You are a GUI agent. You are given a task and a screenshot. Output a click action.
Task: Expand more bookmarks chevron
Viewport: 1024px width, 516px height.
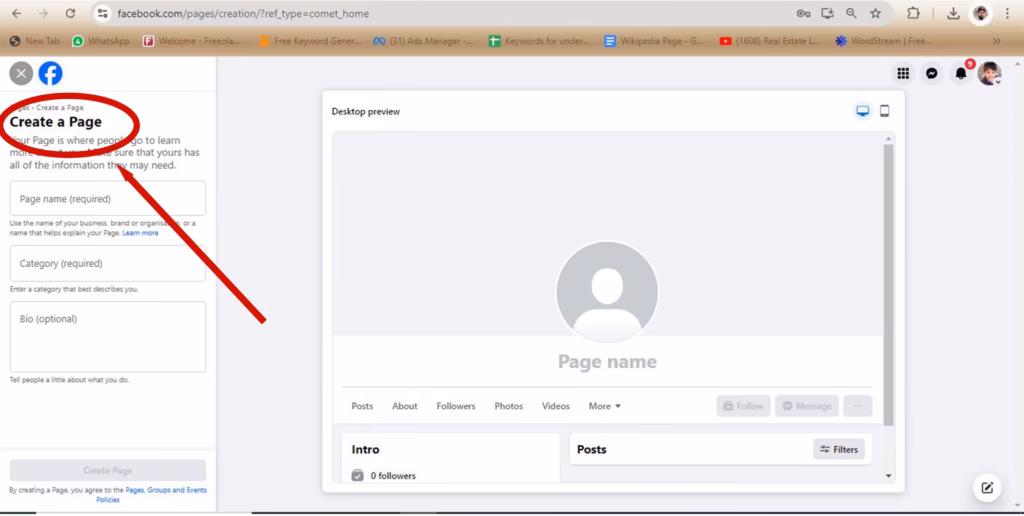click(x=997, y=41)
